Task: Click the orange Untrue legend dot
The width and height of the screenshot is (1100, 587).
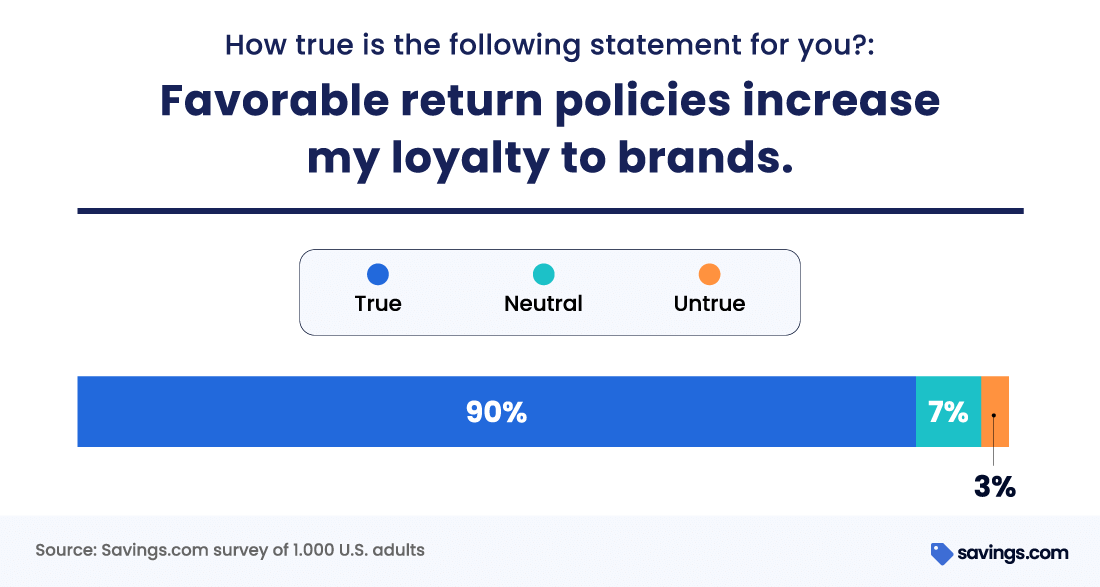Action: click(x=709, y=274)
